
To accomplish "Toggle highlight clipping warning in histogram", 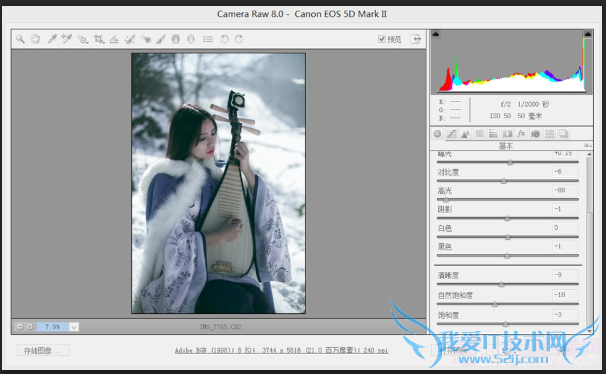I will tap(588, 34).
